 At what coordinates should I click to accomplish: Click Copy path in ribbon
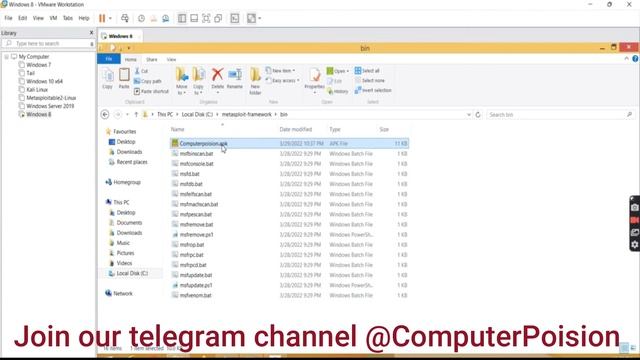(148, 81)
